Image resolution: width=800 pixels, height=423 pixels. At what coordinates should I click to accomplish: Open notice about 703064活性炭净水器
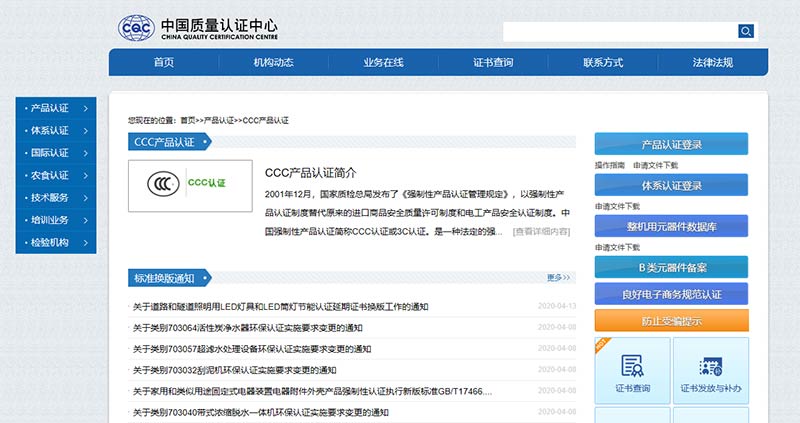click(x=247, y=328)
